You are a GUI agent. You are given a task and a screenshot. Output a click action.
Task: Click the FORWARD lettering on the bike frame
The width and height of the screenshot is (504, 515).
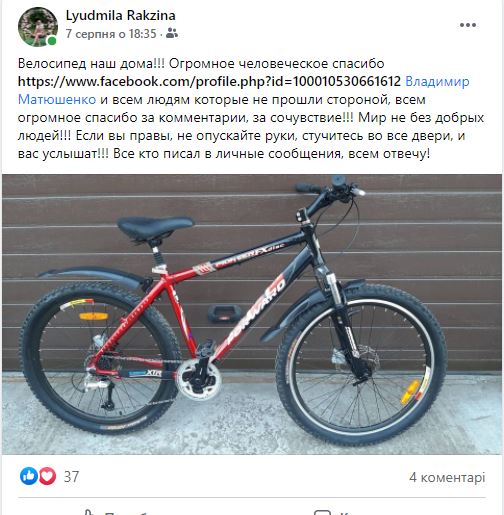[256, 312]
